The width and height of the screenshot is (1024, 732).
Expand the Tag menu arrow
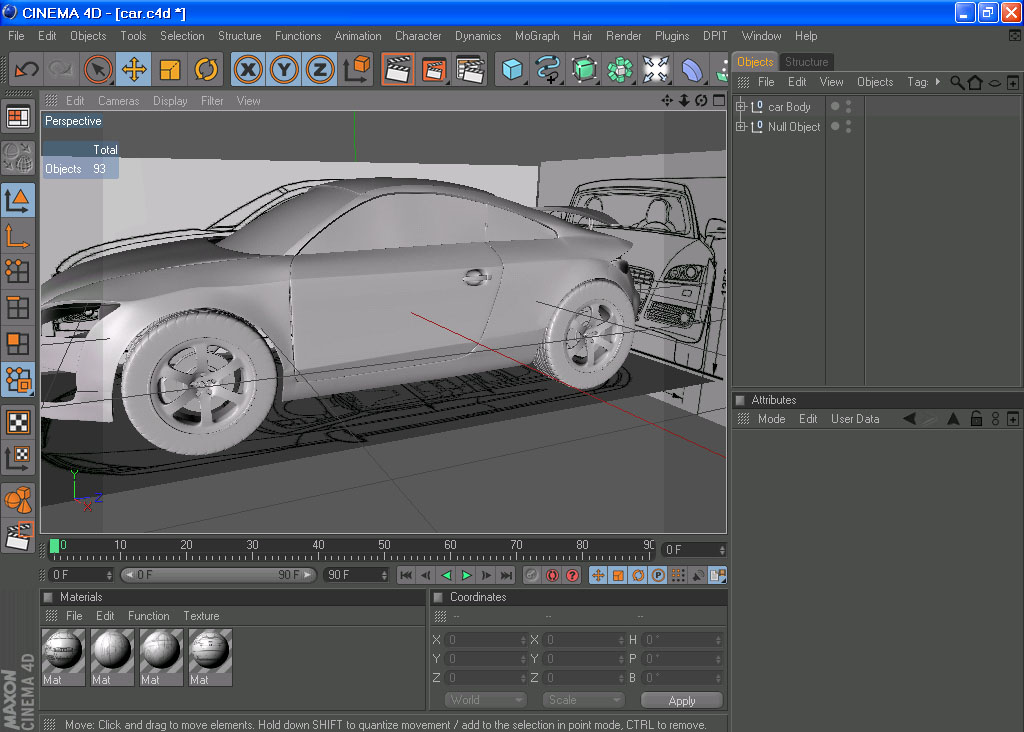(x=938, y=82)
